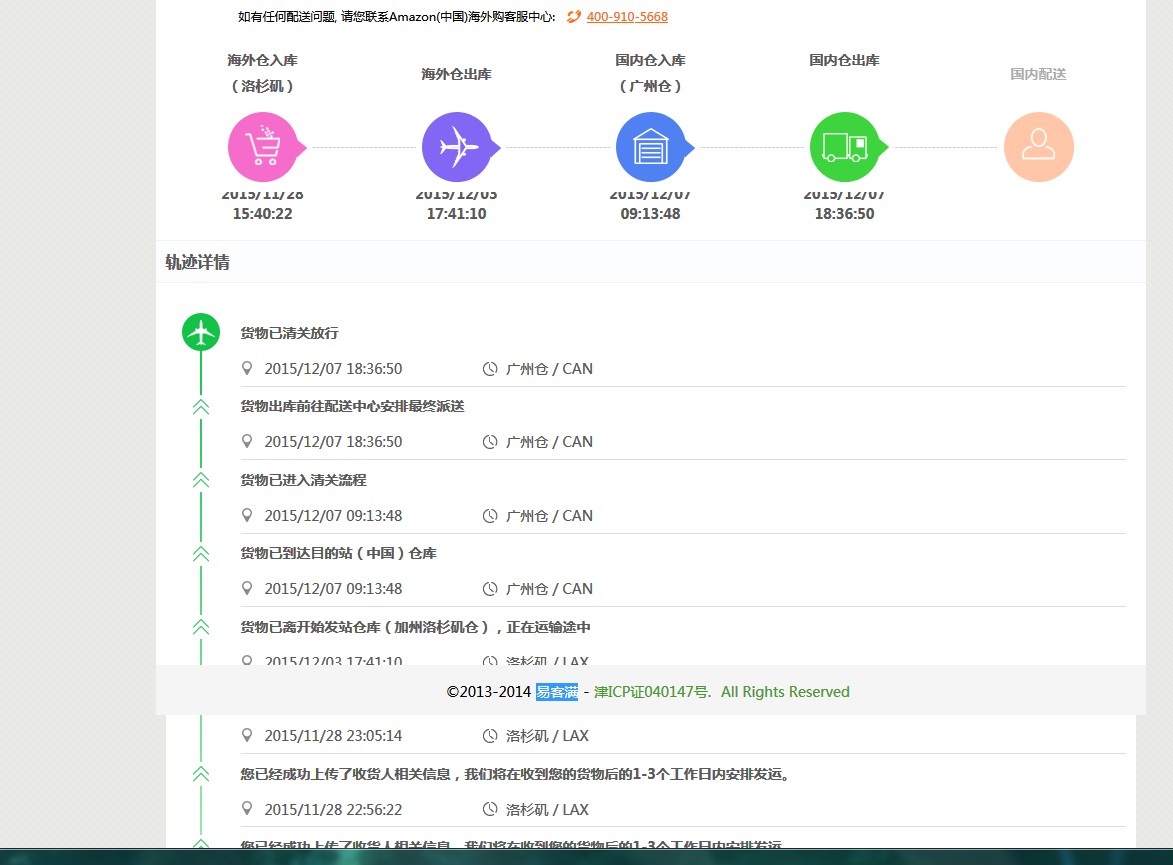Viewport: 1173px width, 865px height.
Task: Click the chevron marker beside 货物出库前往配送中心
Action: tap(200, 407)
